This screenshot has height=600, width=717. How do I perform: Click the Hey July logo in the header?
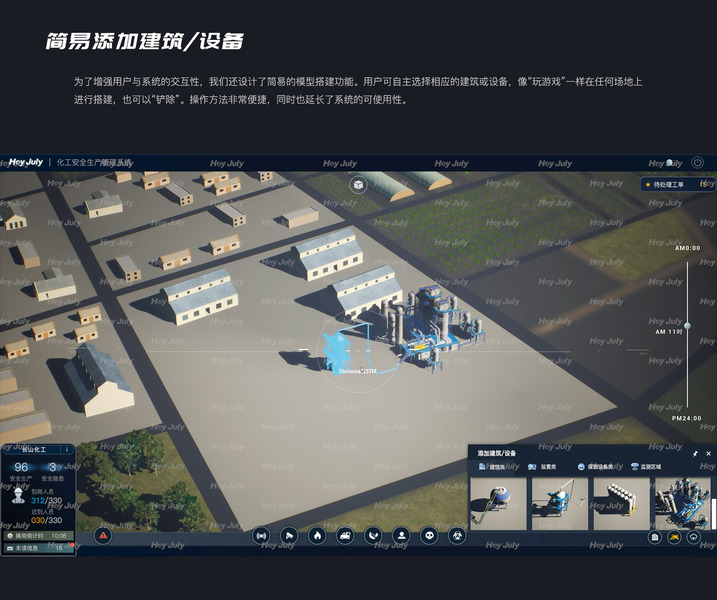pyautogui.click(x=26, y=162)
